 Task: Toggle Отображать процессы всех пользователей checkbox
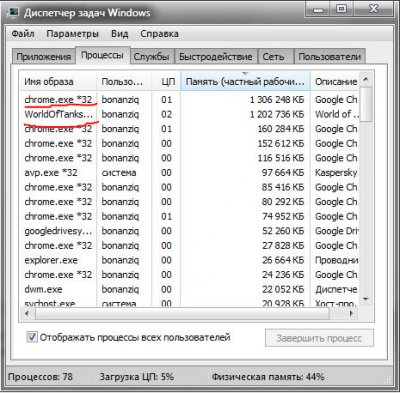coord(32,337)
